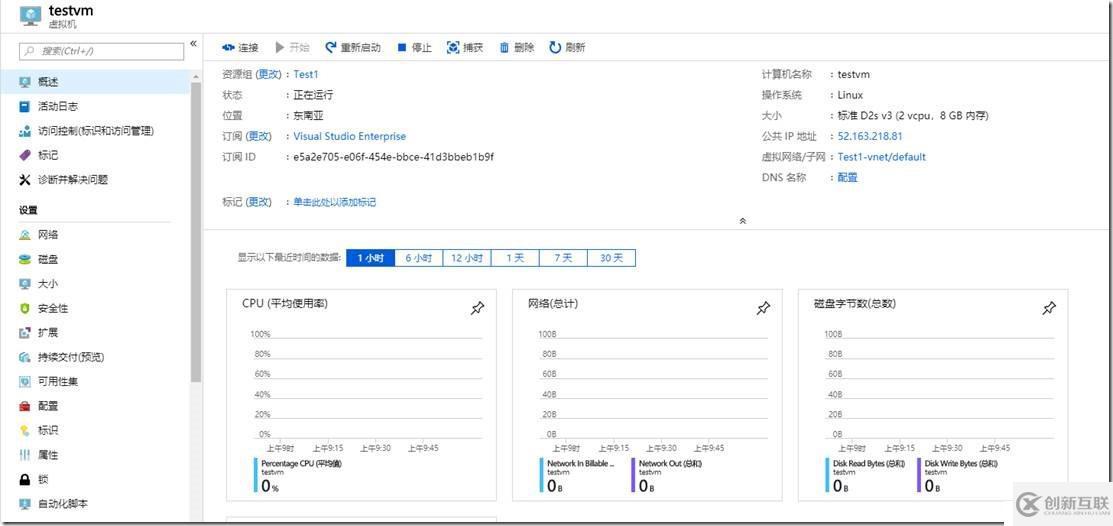Screen dimensions: 1113x526
Task: Click the Disk Read Bytes (总和) legend entry
Action: (869, 464)
